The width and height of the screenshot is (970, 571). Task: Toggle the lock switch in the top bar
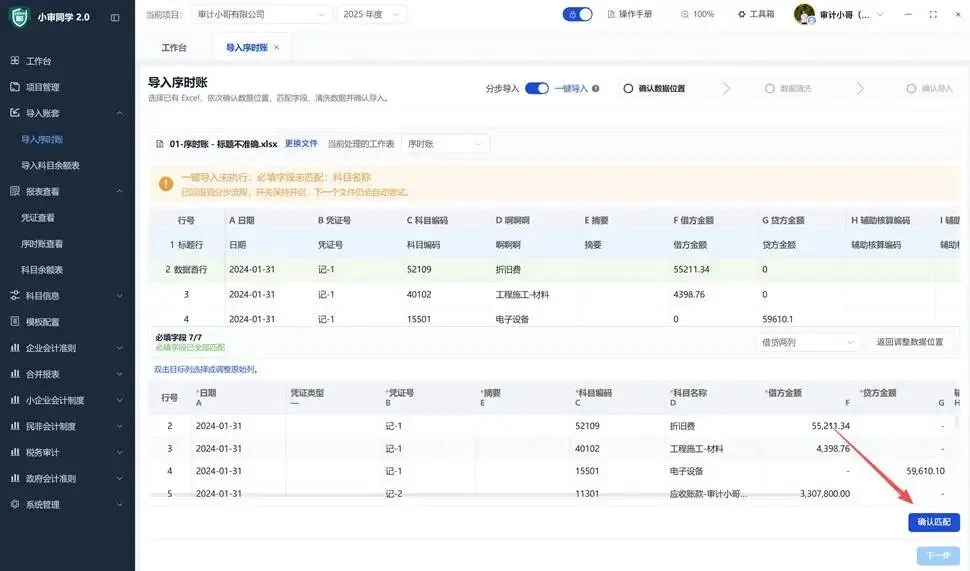coord(577,14)
